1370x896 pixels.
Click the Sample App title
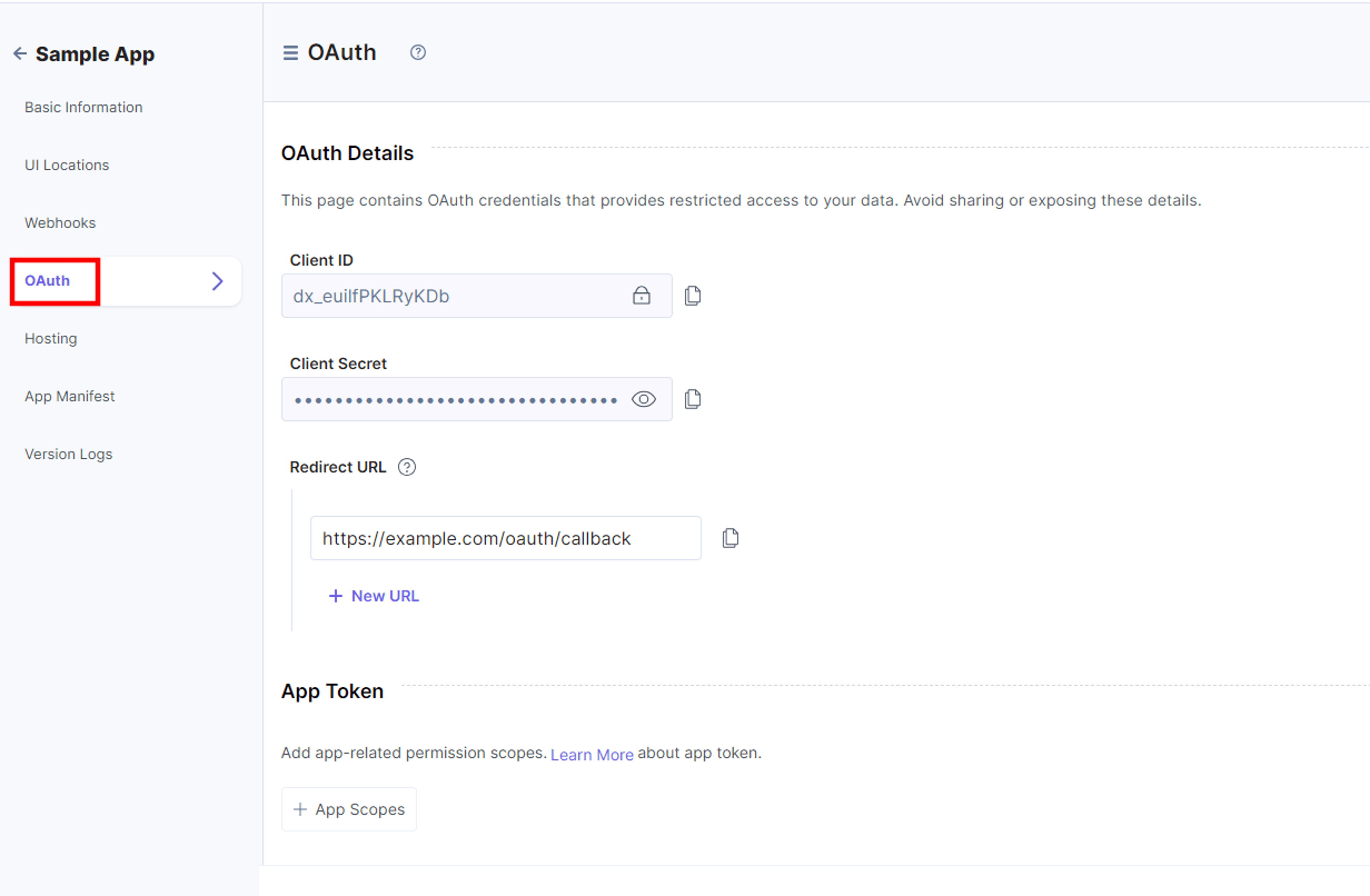click(95, 54)
